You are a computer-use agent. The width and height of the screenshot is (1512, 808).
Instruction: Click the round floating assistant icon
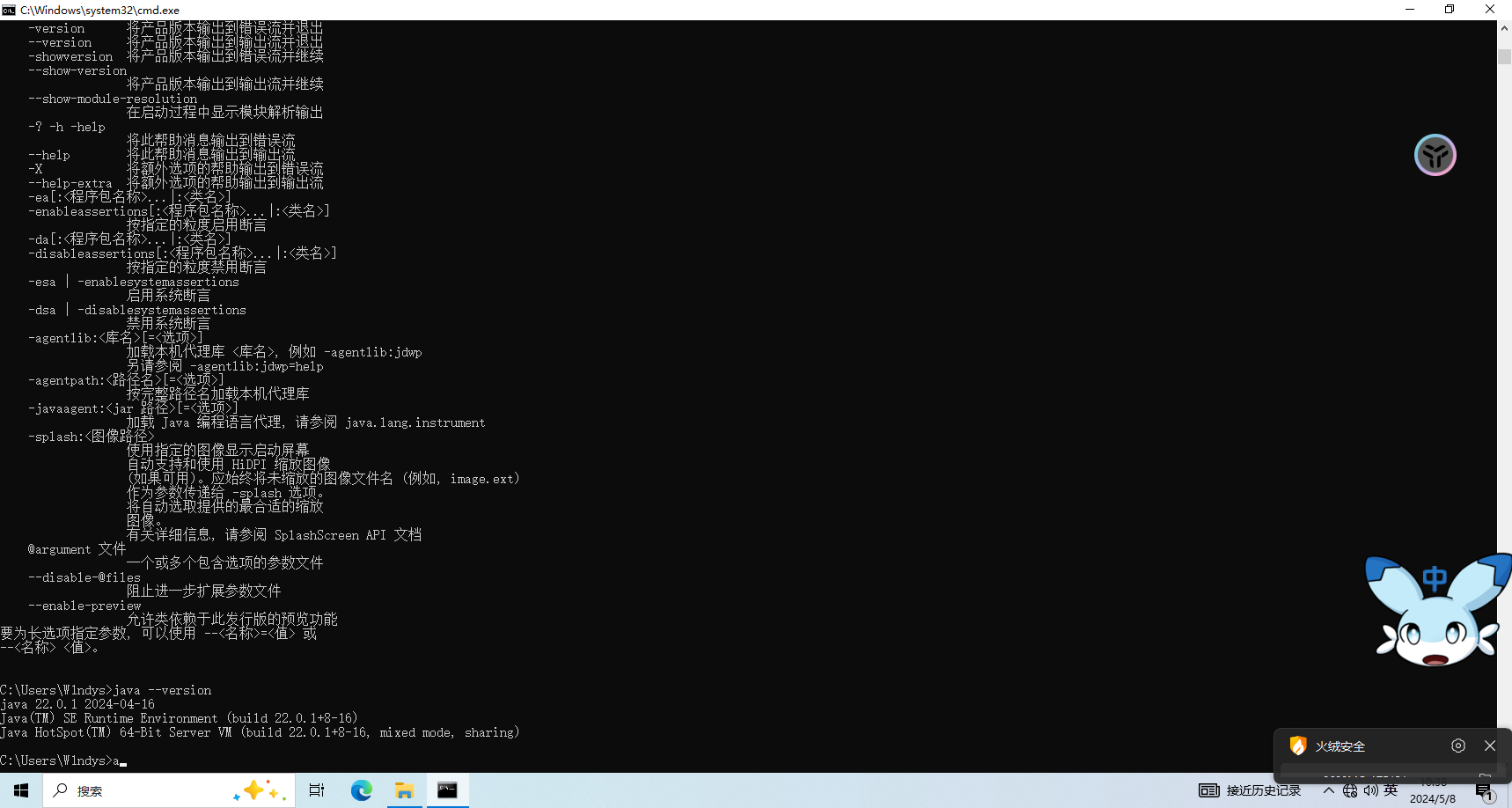(x=1435, y=155)
